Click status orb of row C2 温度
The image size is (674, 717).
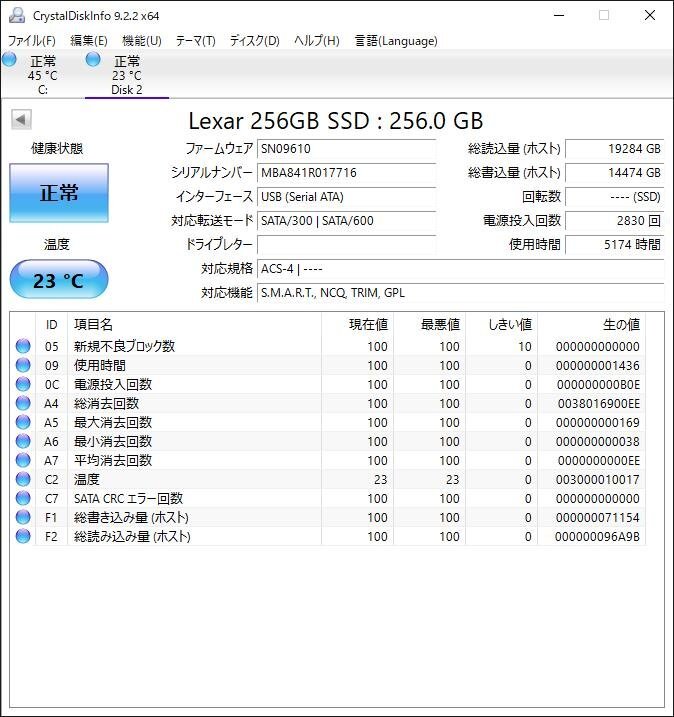coord(23,479)
